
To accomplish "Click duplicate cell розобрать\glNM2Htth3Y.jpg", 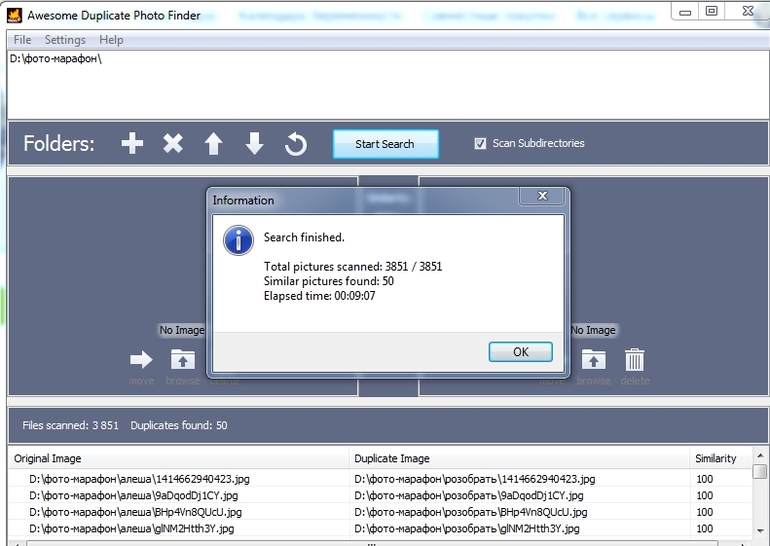I will click(x=467, y=529).
